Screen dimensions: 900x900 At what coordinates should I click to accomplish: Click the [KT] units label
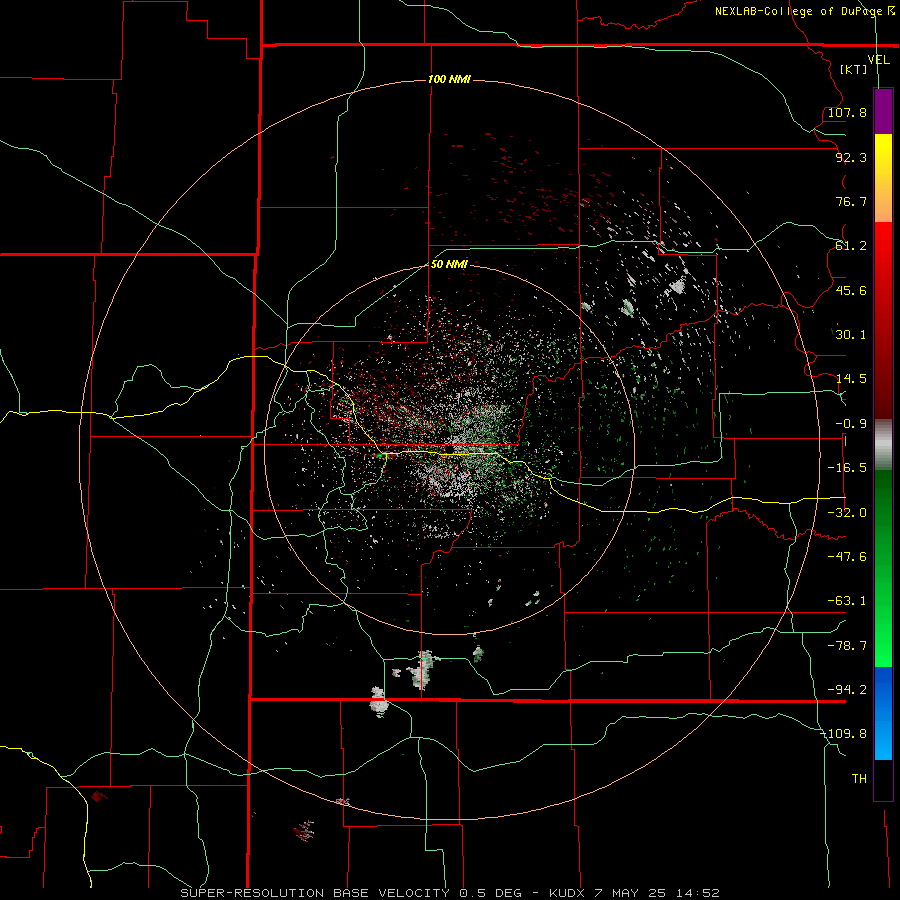(854, 69)
